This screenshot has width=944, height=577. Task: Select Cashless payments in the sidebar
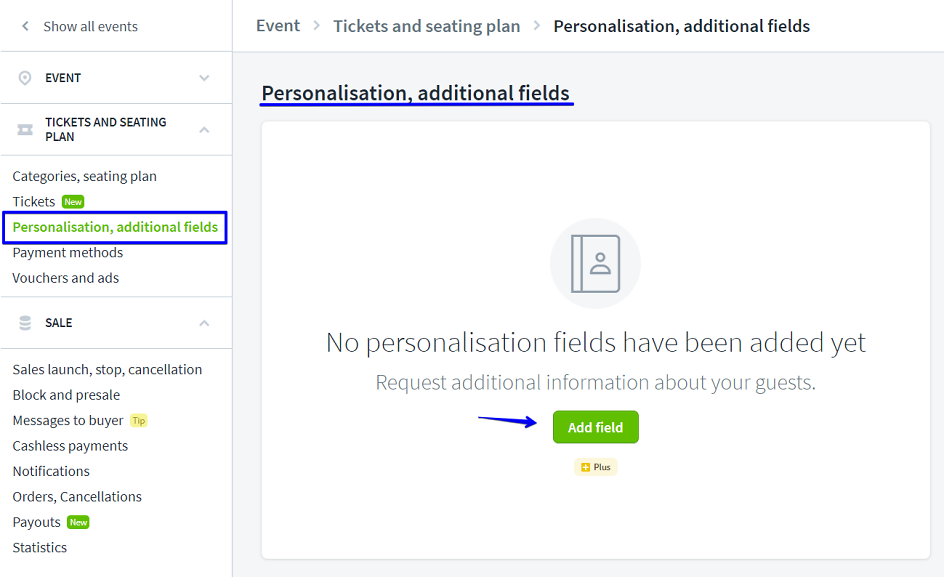pos(69,445)
